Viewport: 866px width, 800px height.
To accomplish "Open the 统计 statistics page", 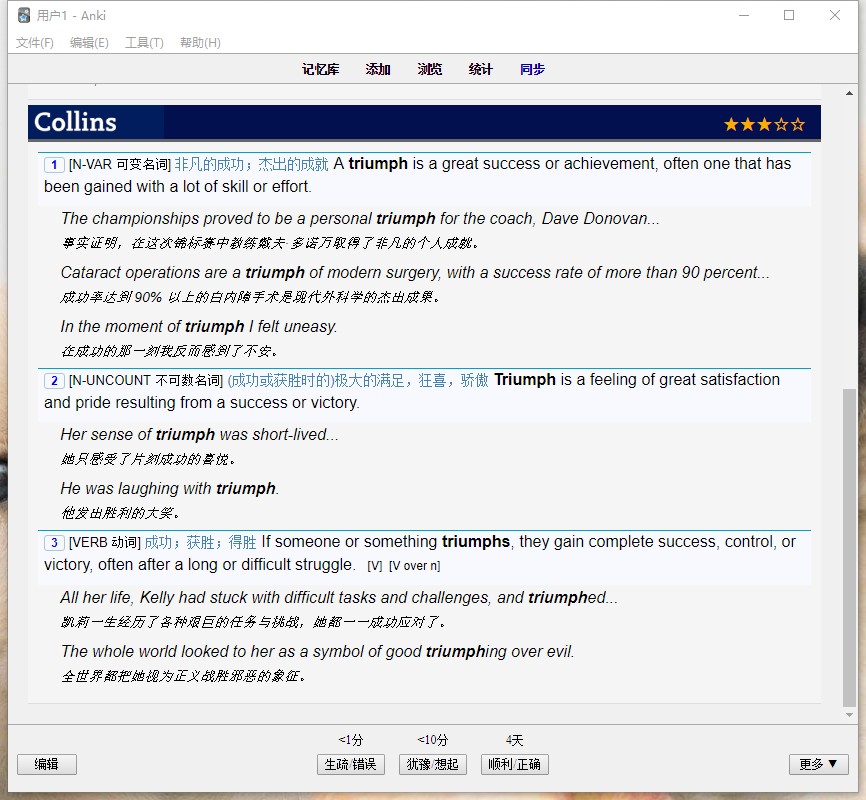I will point(480,69).
